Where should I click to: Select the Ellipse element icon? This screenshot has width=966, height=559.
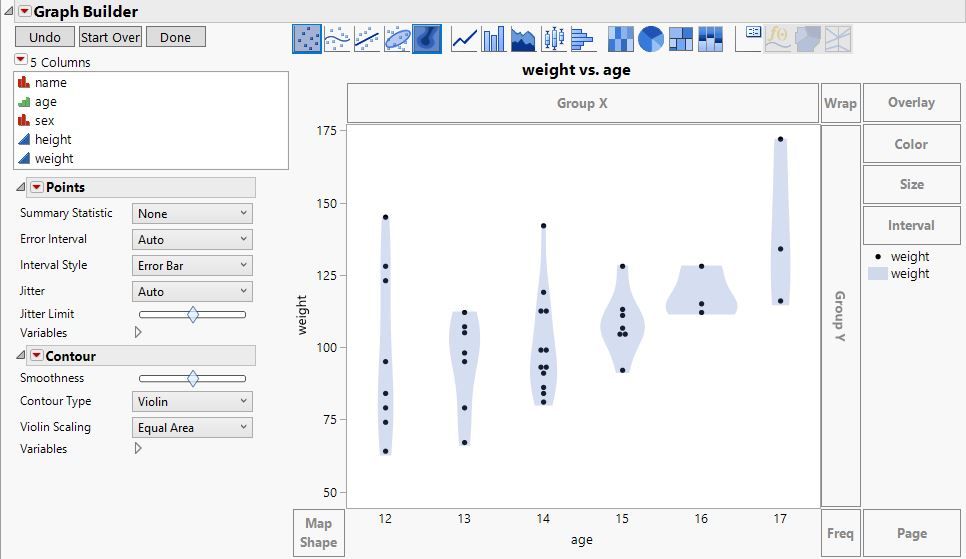(397, 39)
